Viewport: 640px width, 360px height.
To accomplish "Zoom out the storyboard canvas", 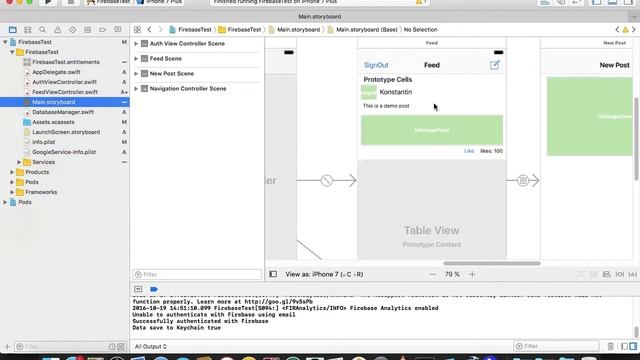I will tap(433, 274).
